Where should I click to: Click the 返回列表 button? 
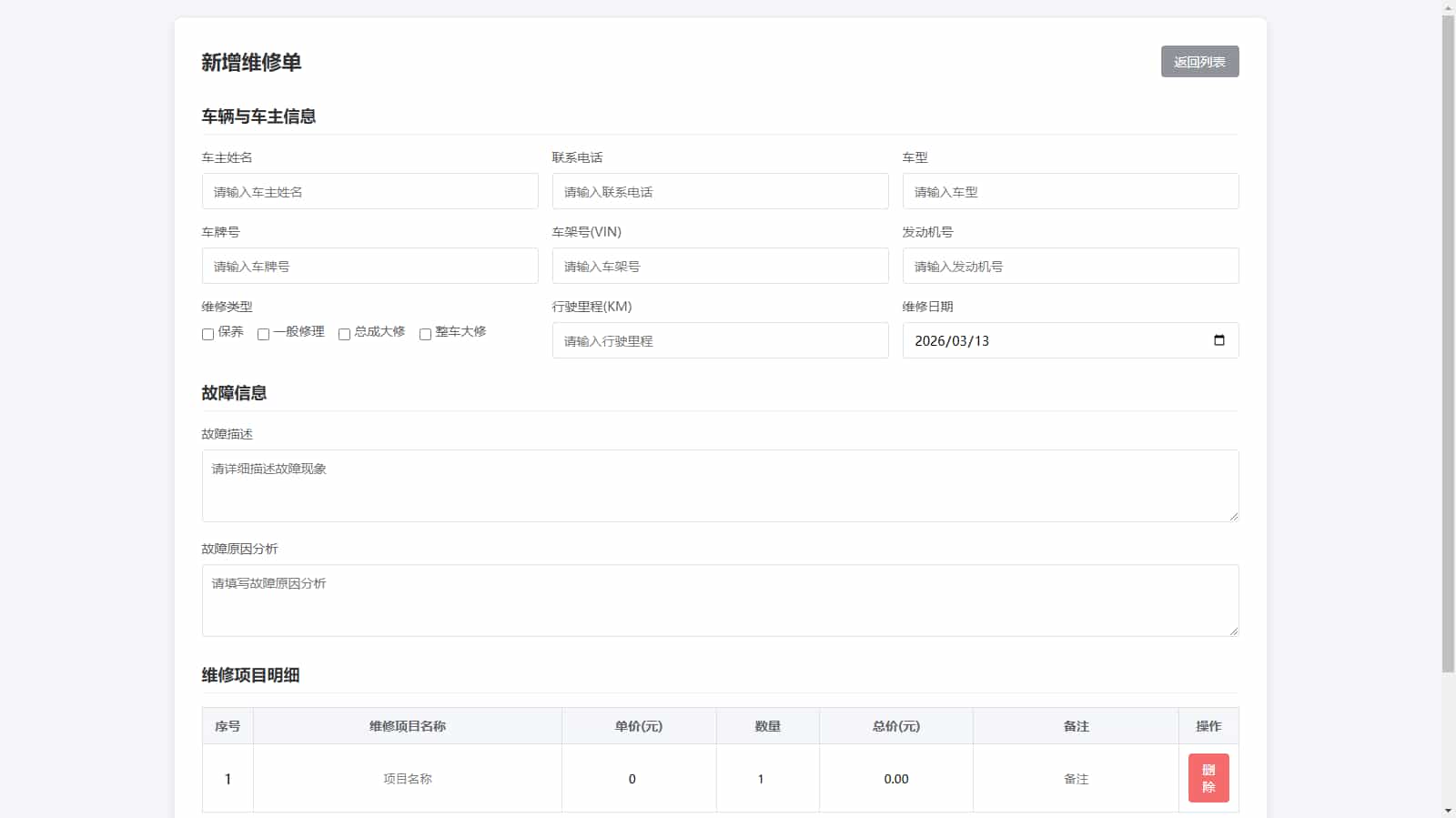[x=1199, y=62]
